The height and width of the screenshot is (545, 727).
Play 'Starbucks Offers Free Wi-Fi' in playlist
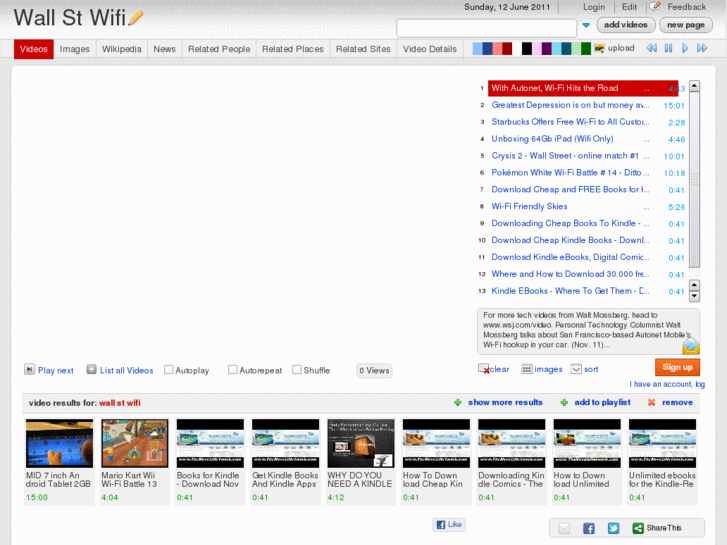point(570,122)
